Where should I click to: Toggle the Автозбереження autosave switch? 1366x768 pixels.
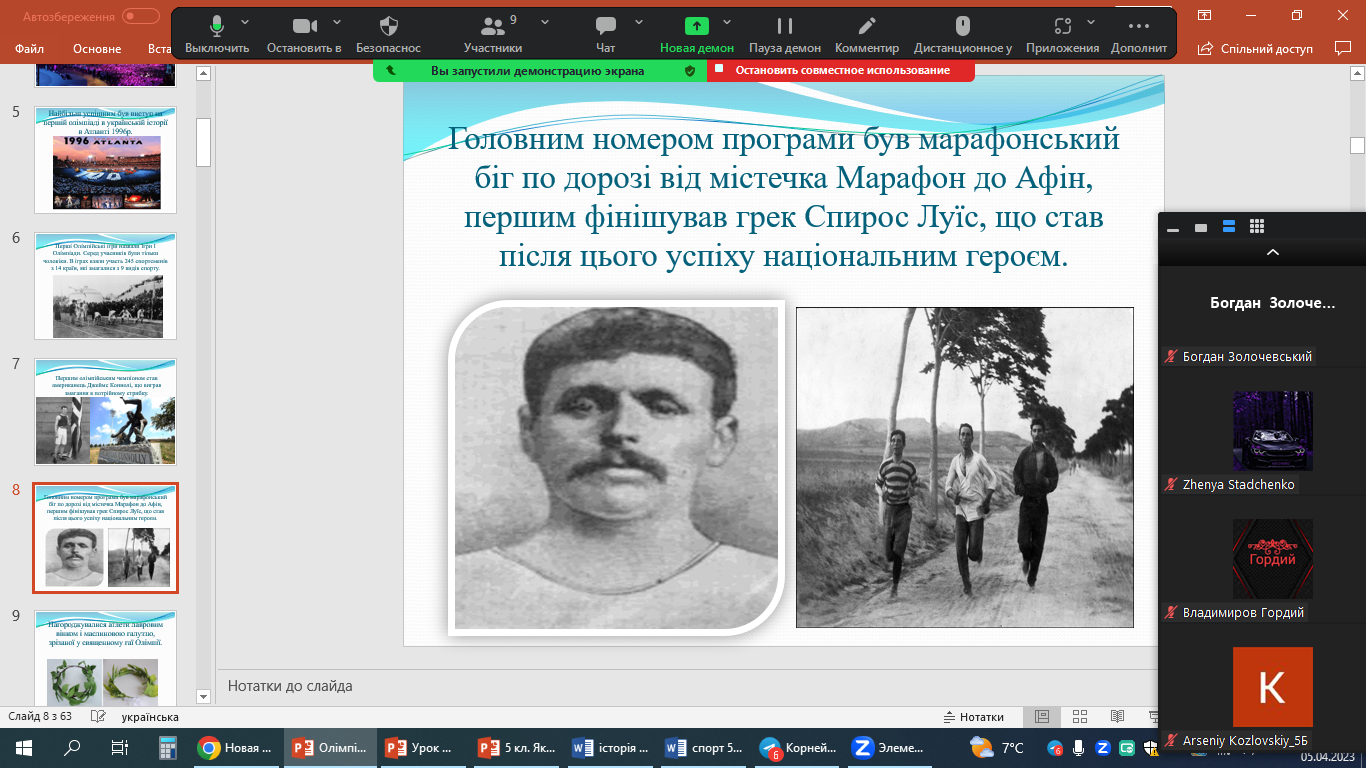(x=141, y=16)
